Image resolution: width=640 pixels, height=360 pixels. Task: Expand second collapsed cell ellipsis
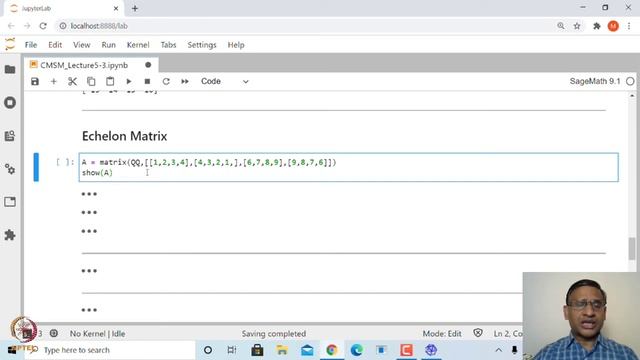pyautogui.click(x=89, y=212)
